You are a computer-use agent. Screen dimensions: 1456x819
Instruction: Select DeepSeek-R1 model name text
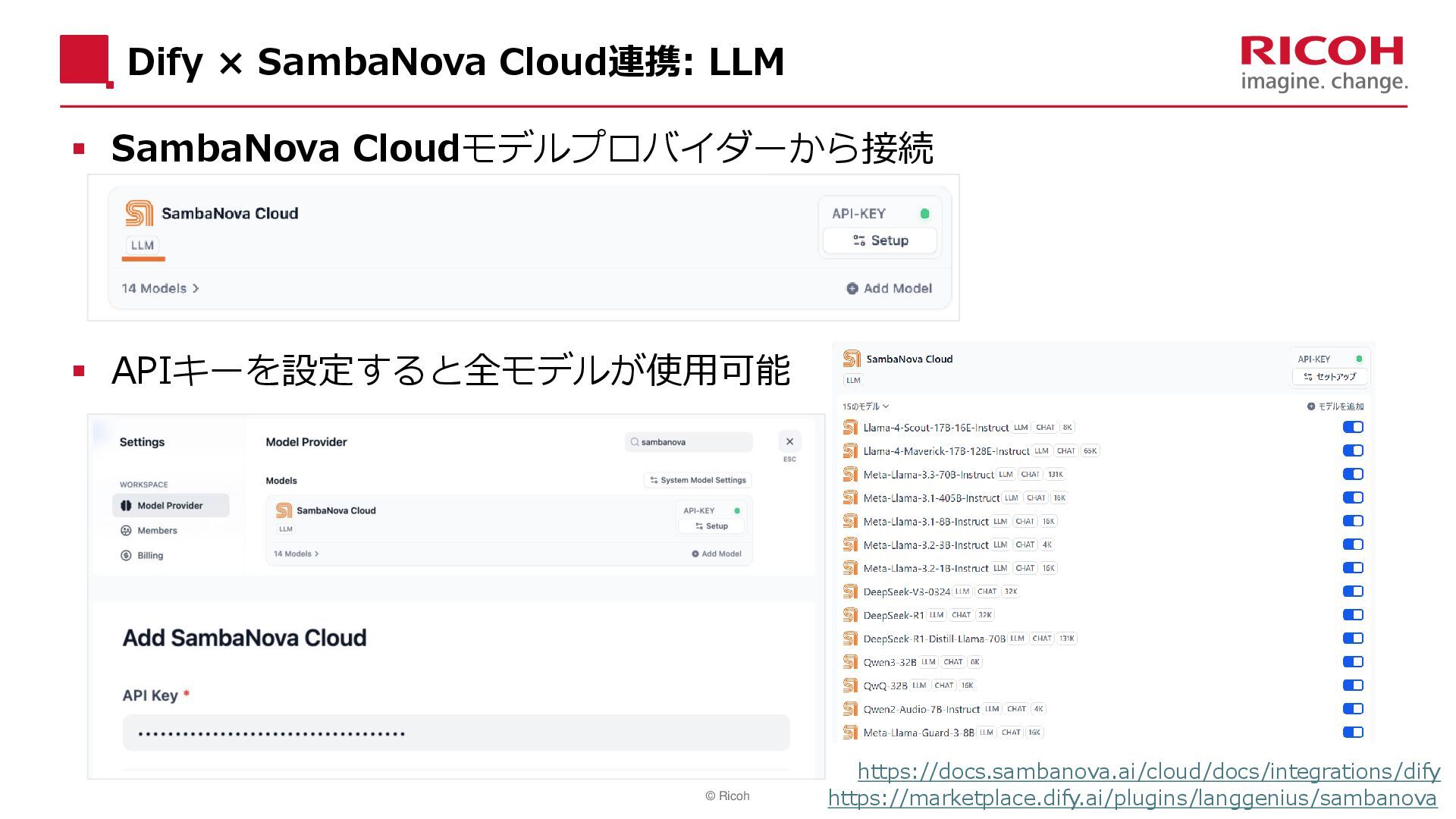pos(893,616)
